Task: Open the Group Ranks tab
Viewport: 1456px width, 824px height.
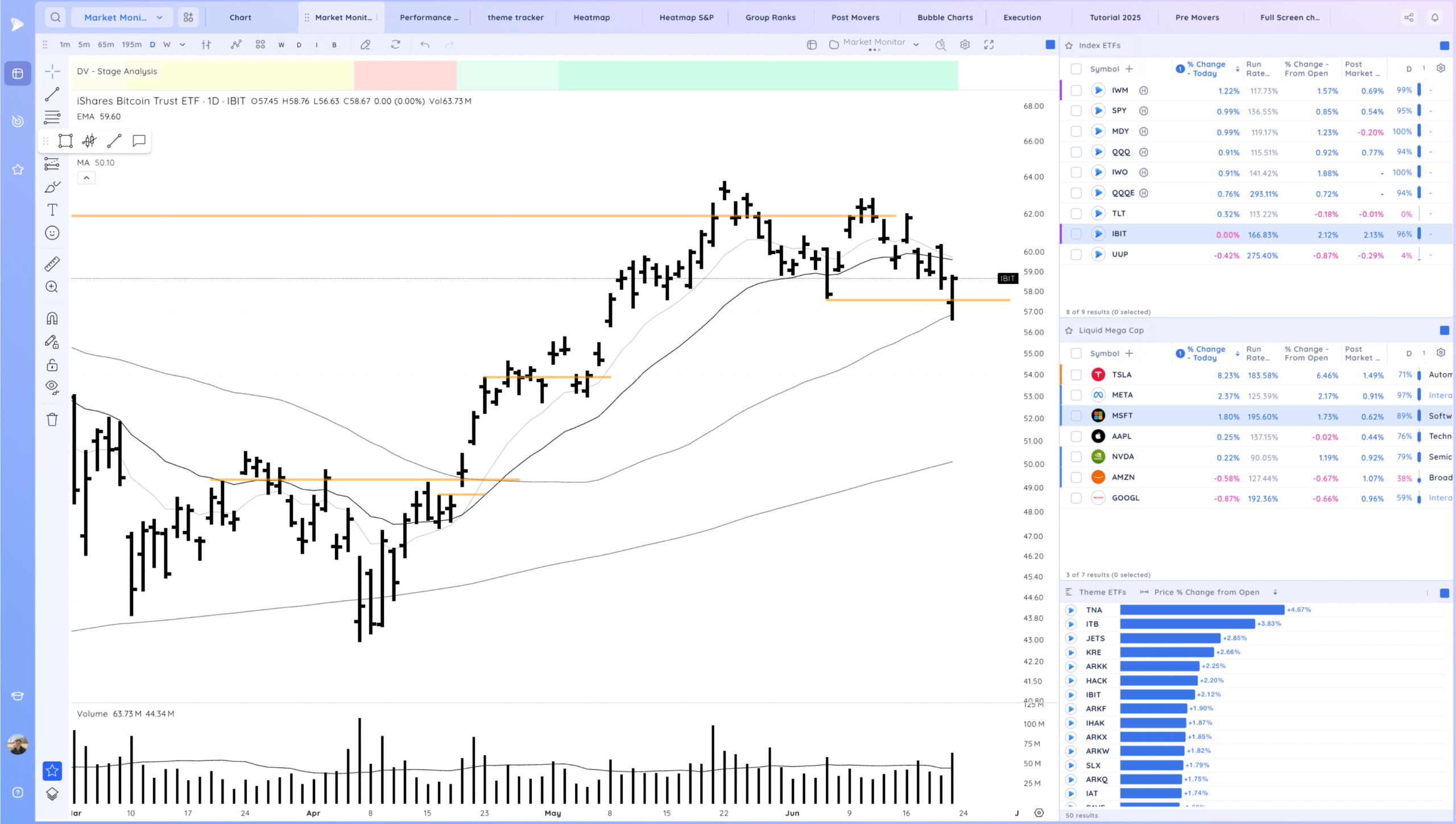Action: (770, 18)
